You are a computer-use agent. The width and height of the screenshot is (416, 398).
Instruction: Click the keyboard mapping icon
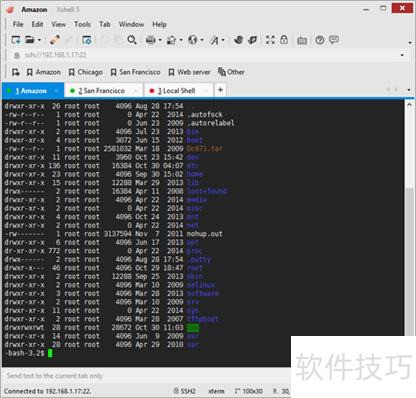coord(302,40)
